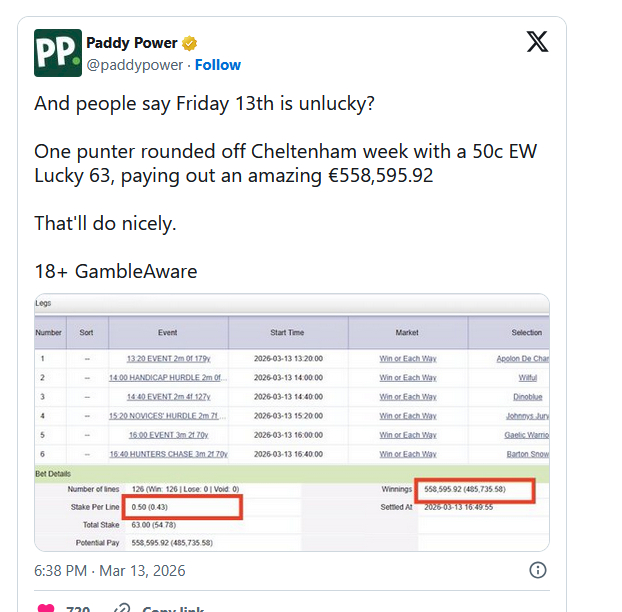
Task: Open the Dinoblue selection link
Action: click(527, 397)
